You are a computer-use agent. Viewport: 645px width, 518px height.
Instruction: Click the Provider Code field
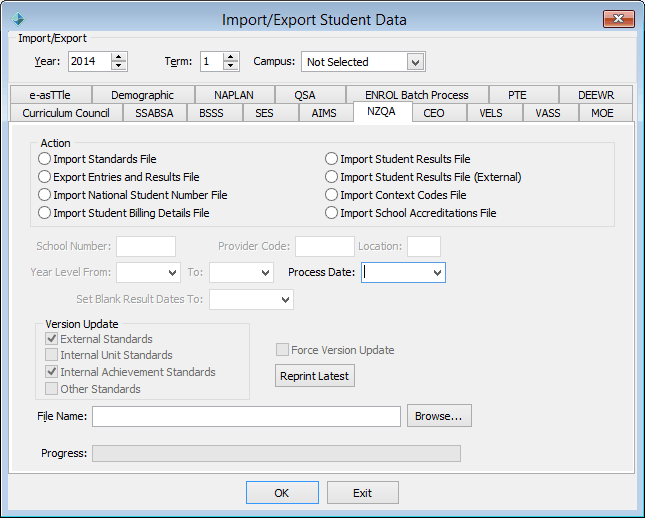tap(325, 246)
